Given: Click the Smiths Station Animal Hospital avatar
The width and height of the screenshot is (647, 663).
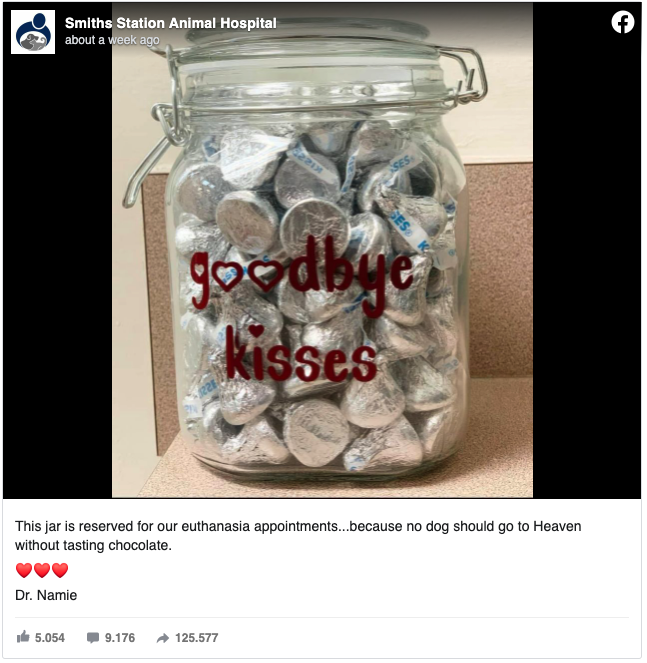Looking at the screenshot, I should point(33,32).
